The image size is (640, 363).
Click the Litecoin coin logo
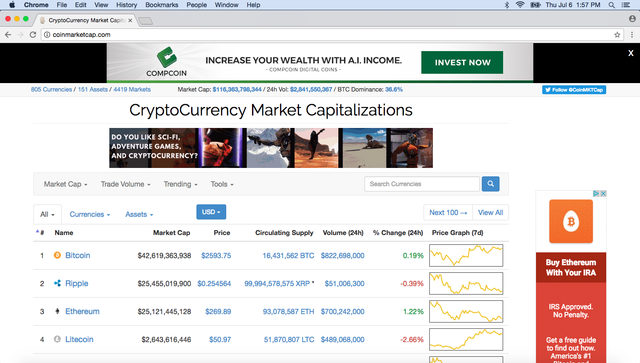57,339
